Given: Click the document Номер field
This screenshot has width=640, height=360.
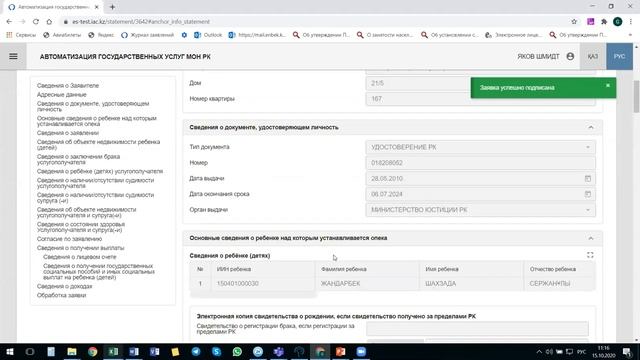Looking at the screenshot, I should click(x=480, y=163).
